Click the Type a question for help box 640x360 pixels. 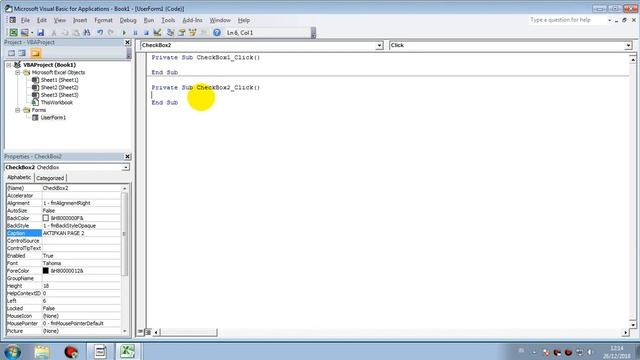[567, 20]
